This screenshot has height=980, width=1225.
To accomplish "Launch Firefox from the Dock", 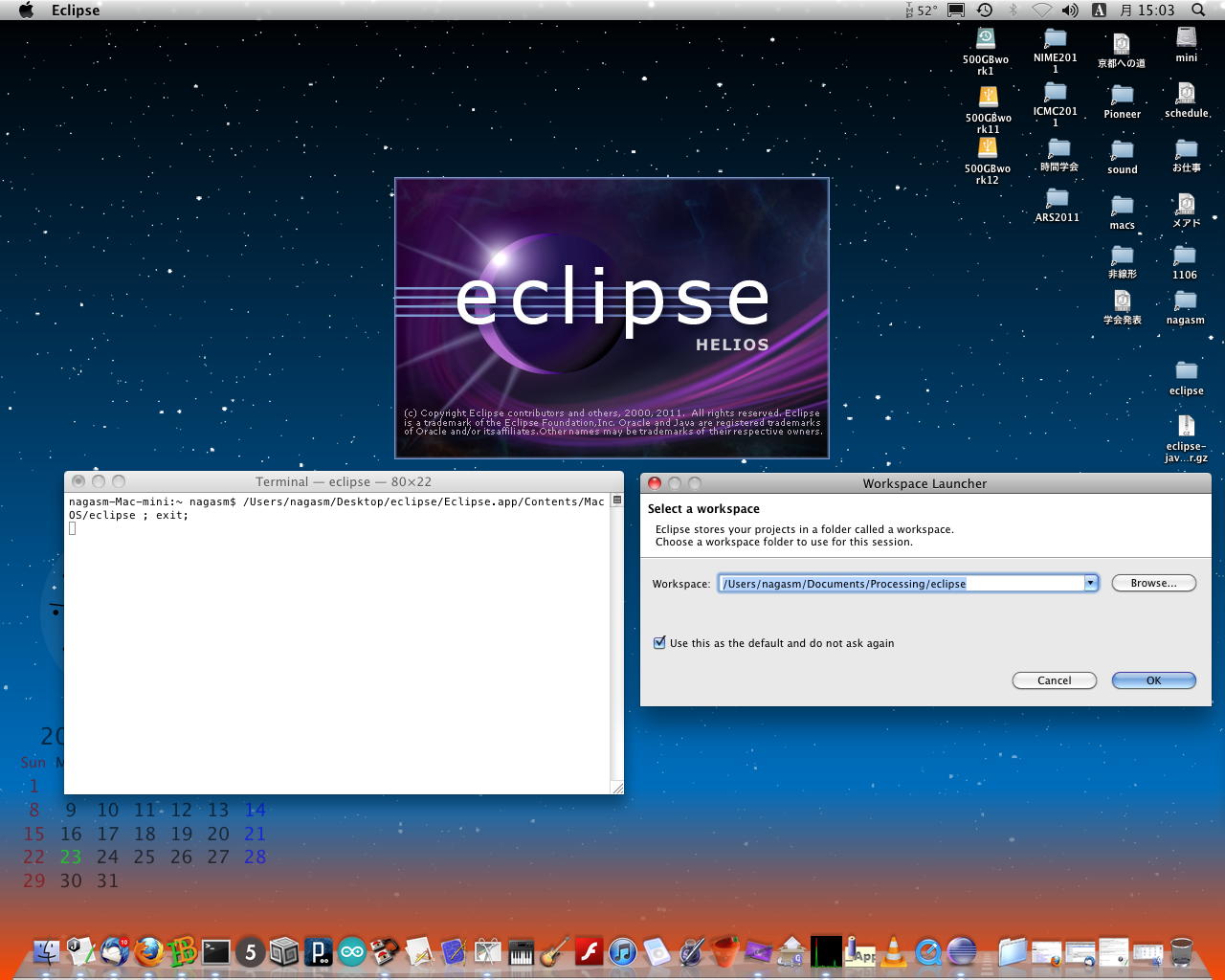I will coord(148,952).
